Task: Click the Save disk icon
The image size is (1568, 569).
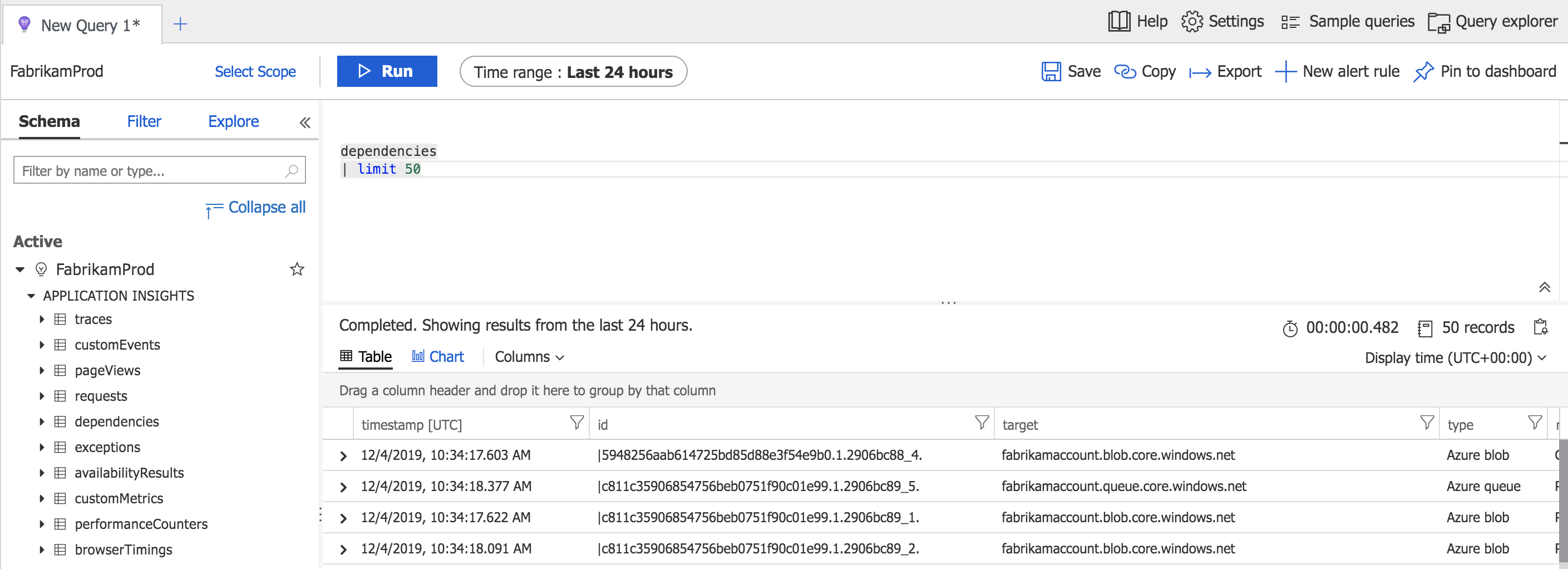Action: point(1051,72)
